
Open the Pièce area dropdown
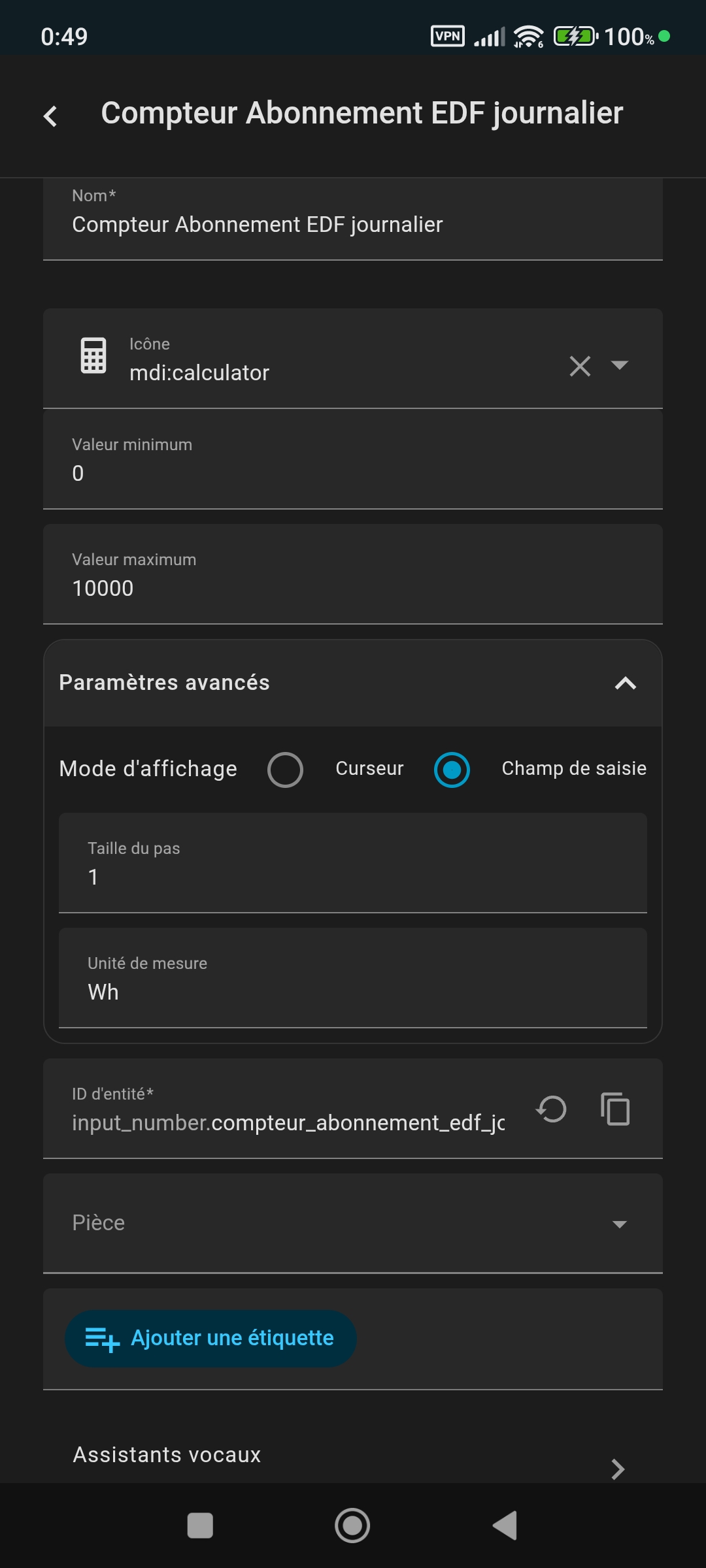click(x=353, y=1223)
